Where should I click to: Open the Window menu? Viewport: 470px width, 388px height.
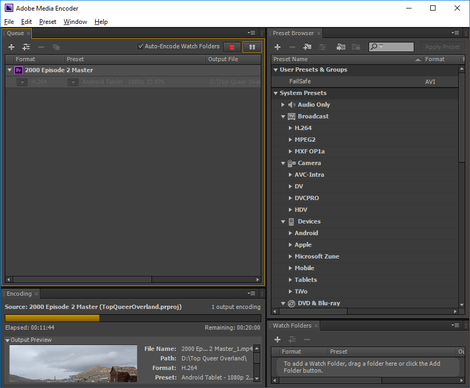point(75,22)
